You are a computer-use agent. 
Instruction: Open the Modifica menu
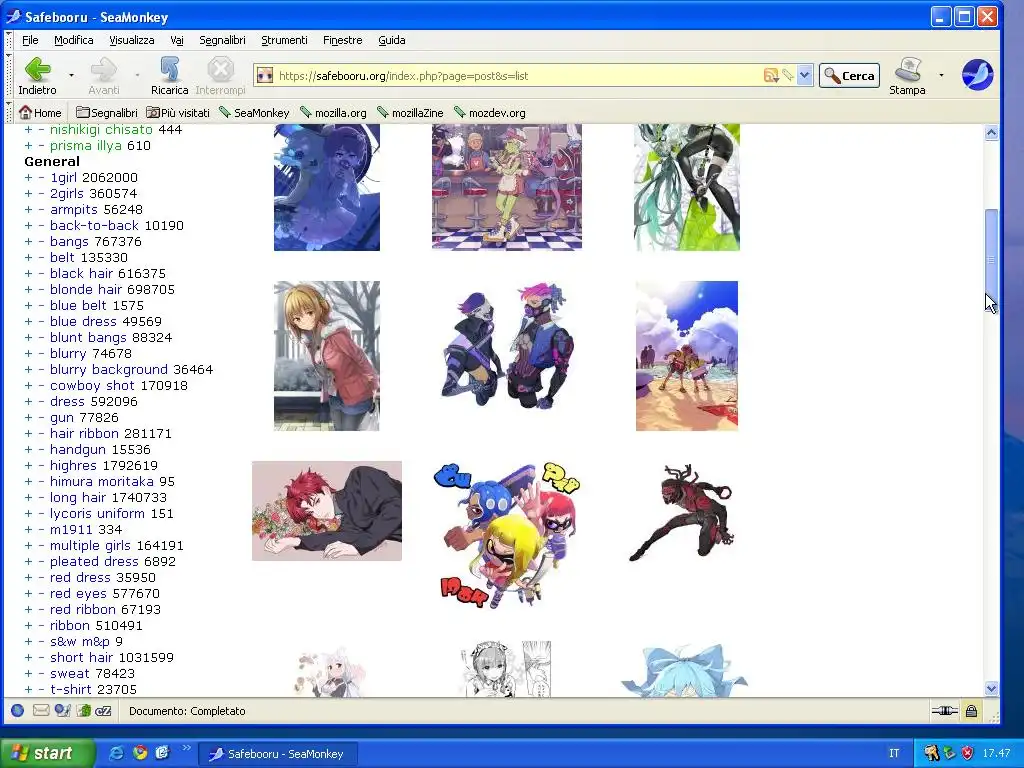pyautogui.click(x=74, y=40)
